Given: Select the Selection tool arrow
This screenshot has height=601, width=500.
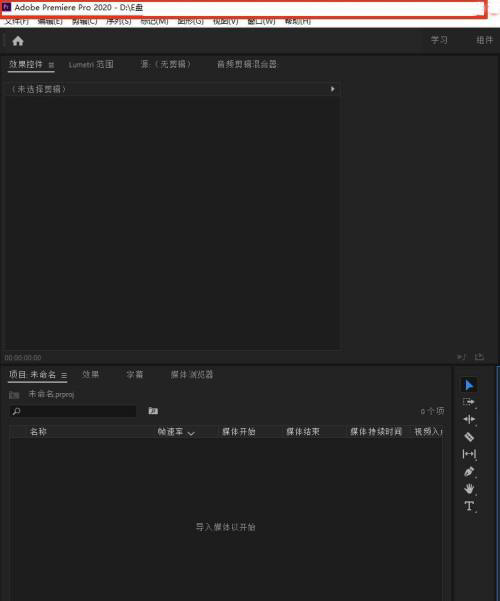Looking at the screenshot, I should point(469,385).
